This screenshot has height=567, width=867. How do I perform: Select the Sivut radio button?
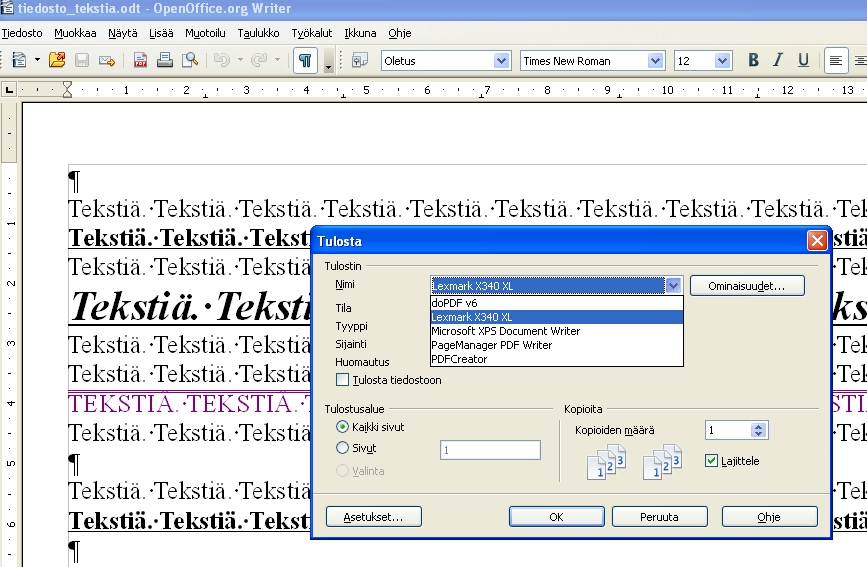[343, 448]
